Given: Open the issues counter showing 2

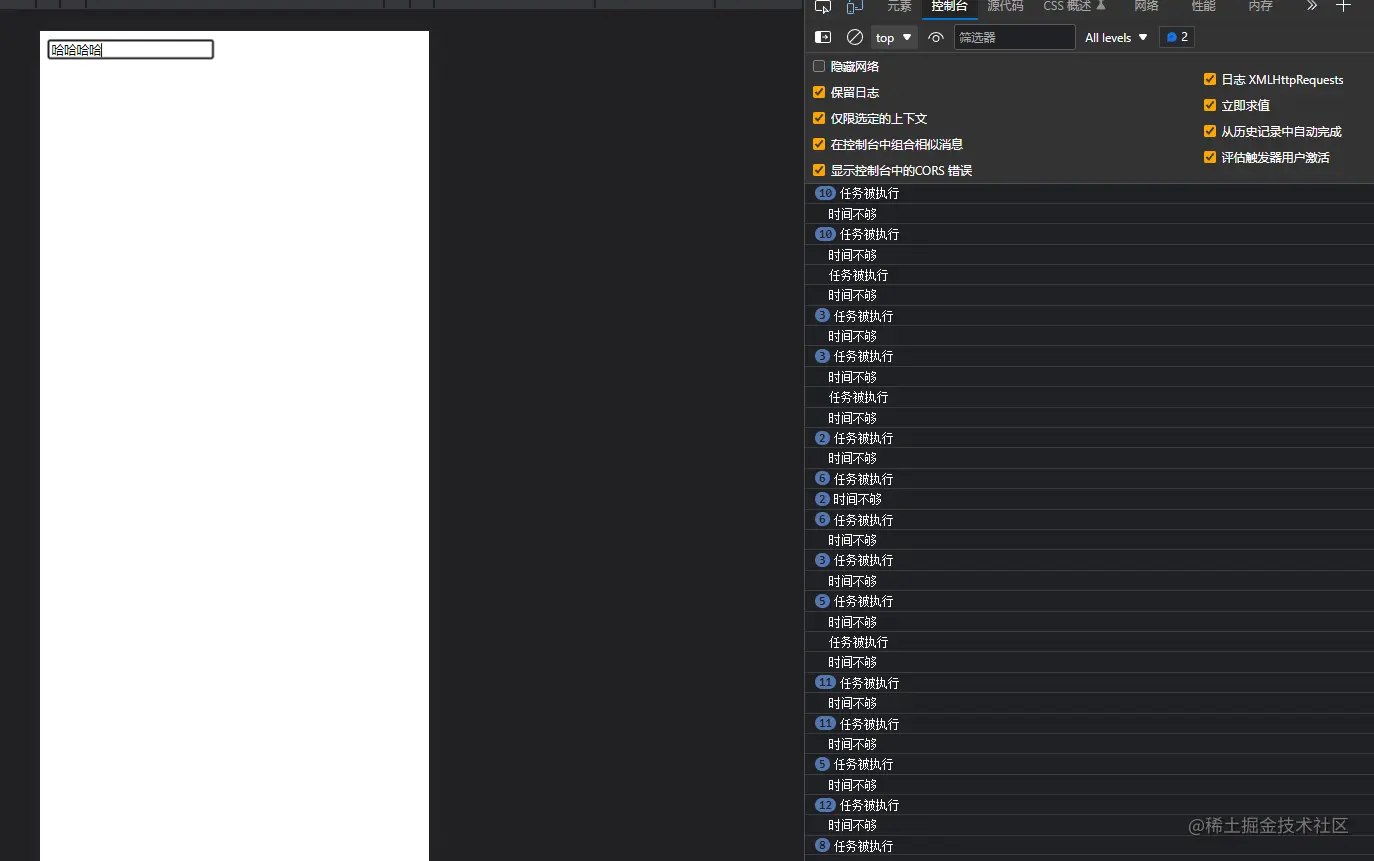Looking at the screenshot, I should tap(1177, 37).
